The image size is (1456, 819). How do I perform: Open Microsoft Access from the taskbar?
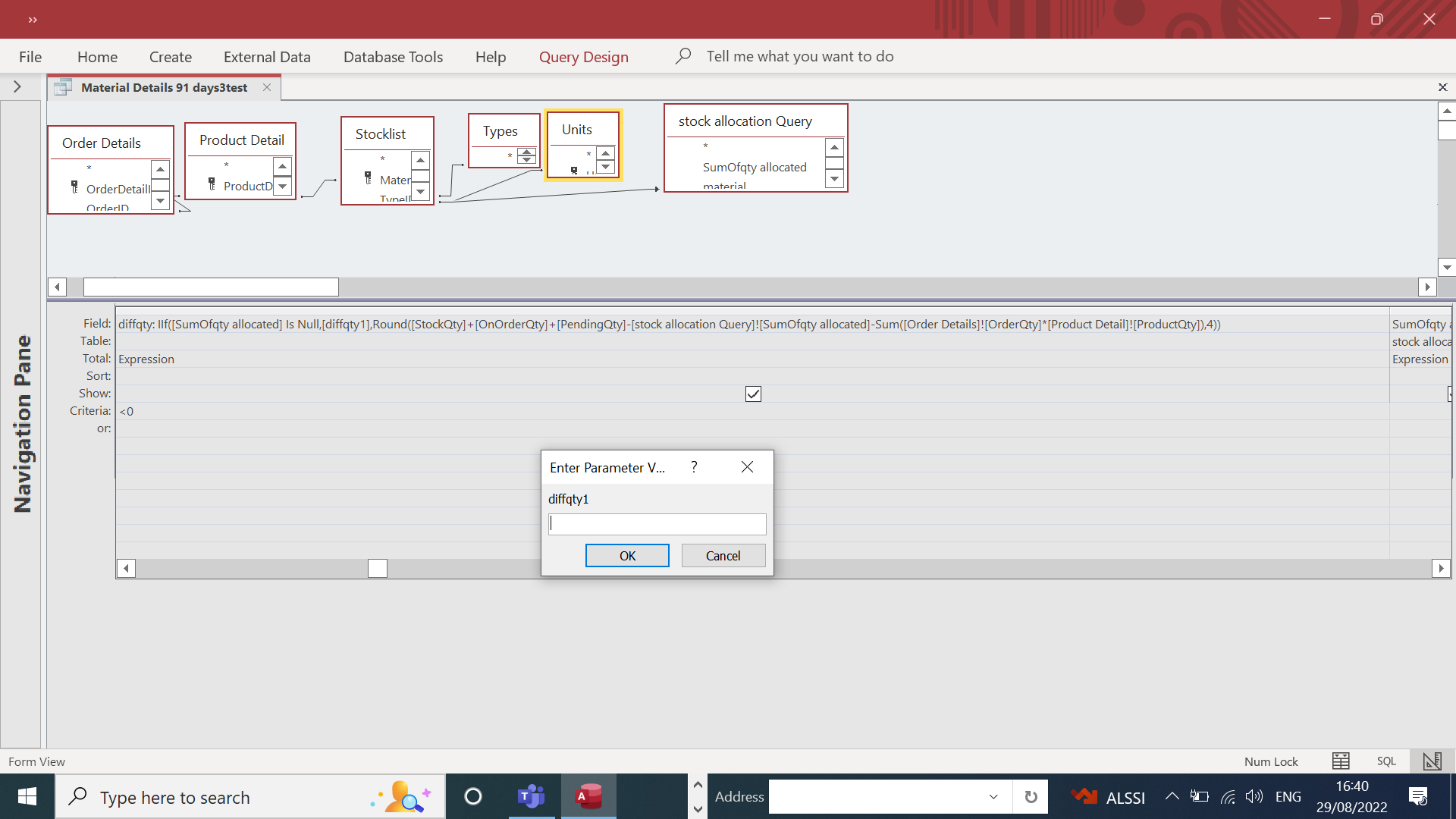point(588,796)
